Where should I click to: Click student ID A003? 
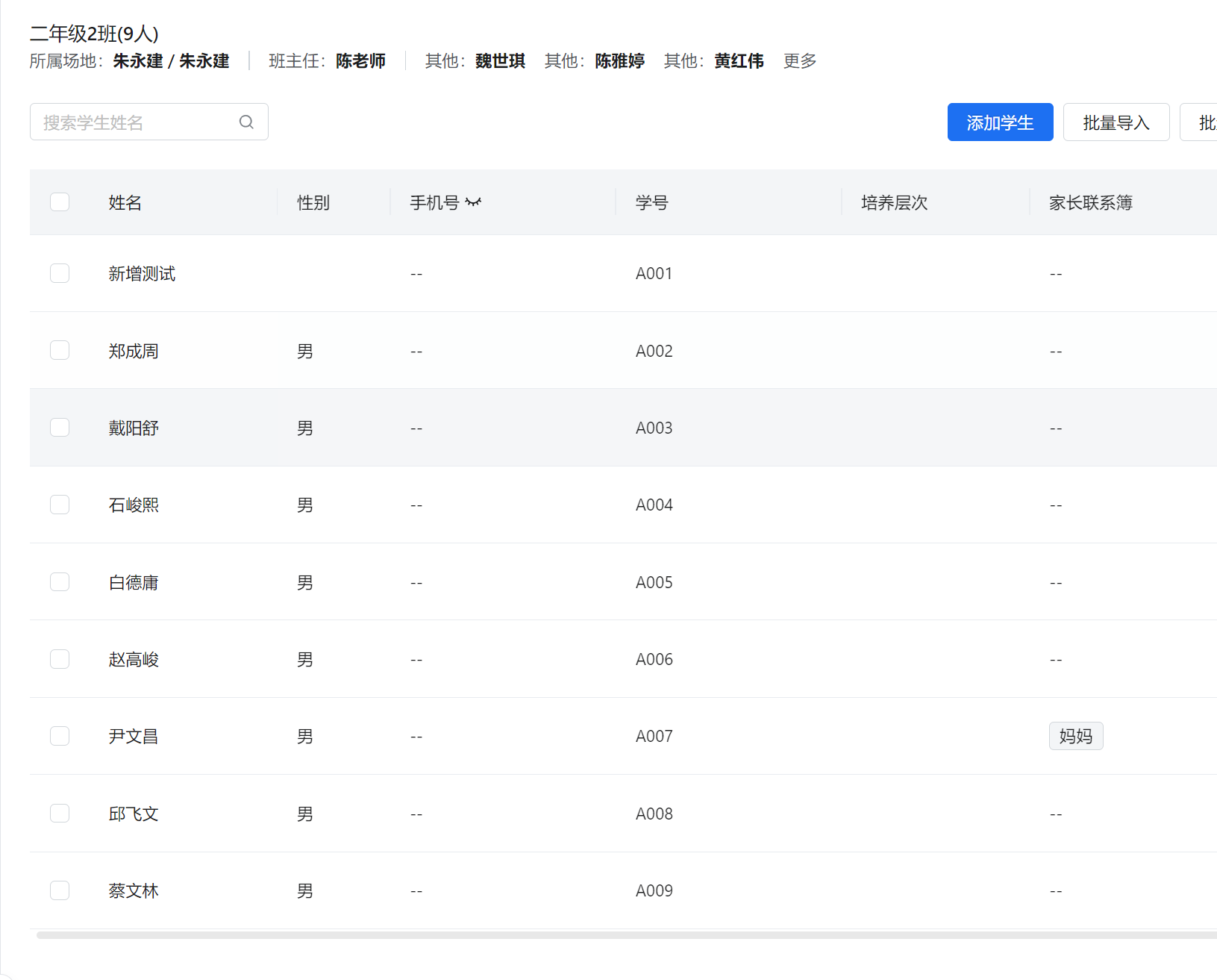[654, 428]
